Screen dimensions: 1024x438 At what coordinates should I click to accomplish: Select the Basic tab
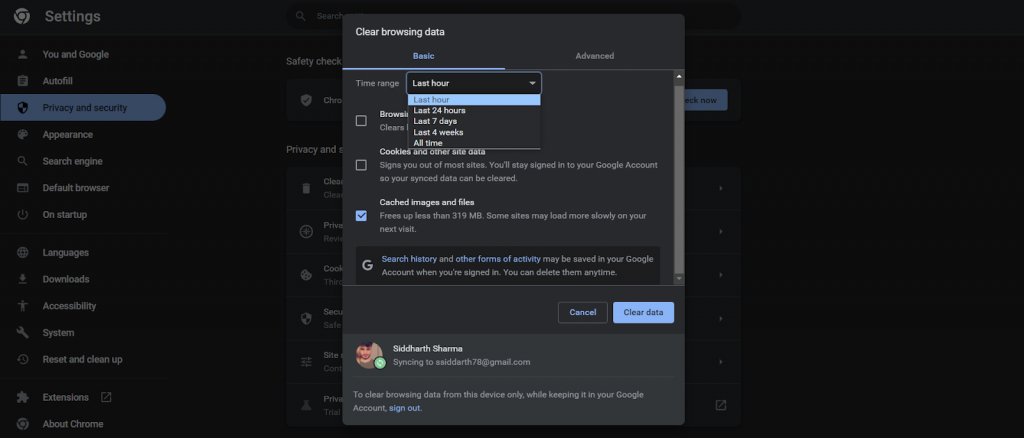point(423,56)
